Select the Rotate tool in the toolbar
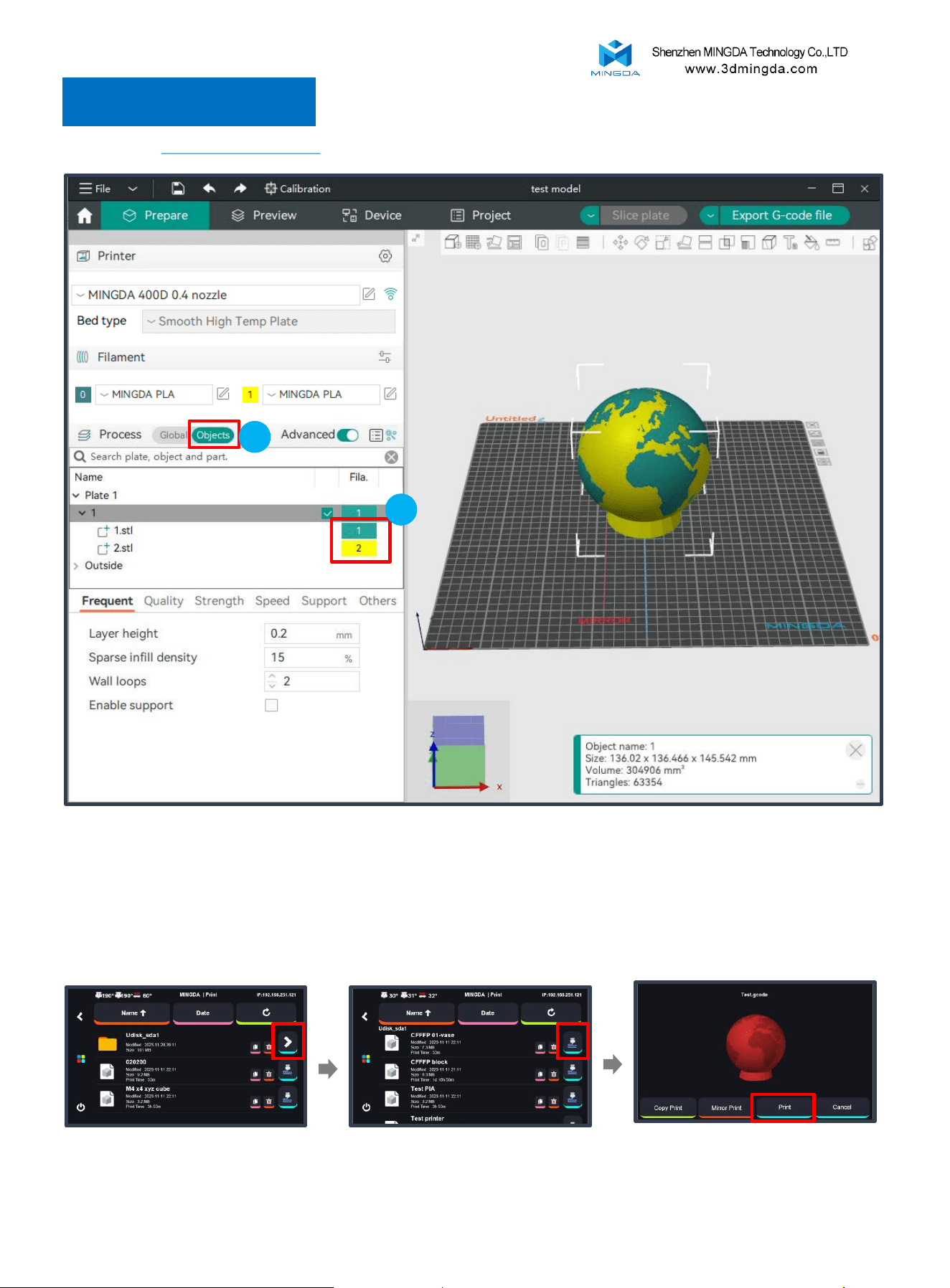Image resolution: width=950 pixels, height=1288 pixels. [641, 242]
